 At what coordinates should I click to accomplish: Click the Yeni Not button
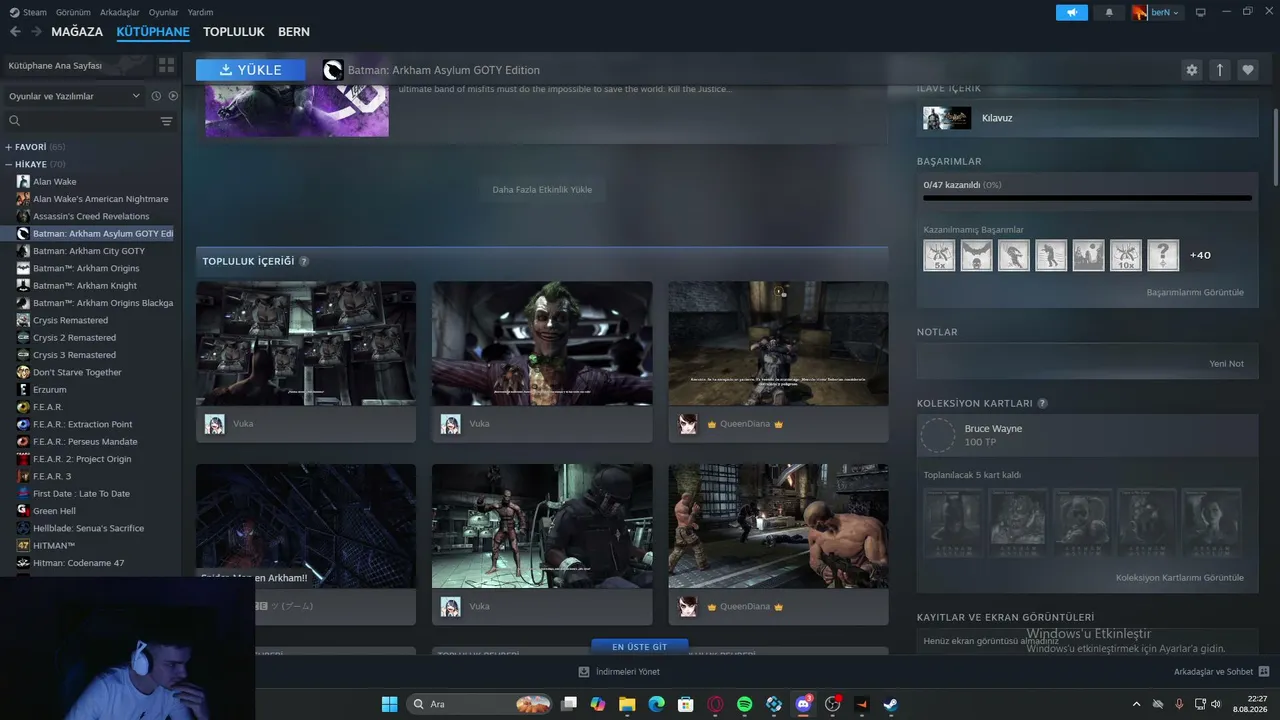[1227, 364]
